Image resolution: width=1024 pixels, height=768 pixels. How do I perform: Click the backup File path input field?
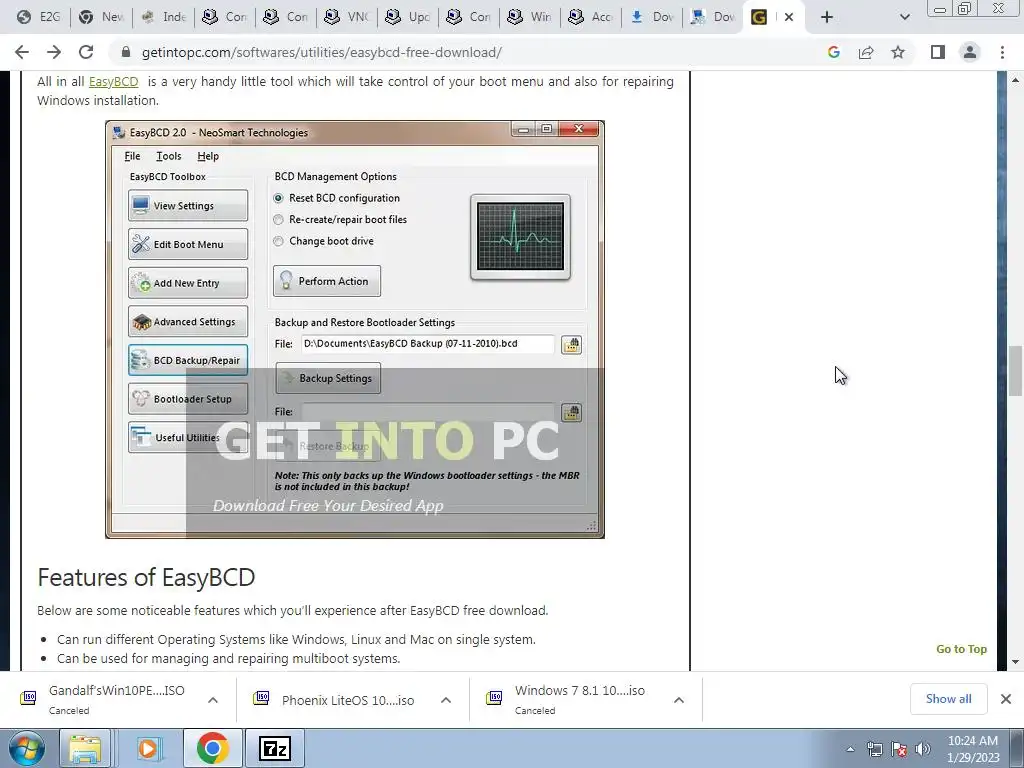click(x=428, y=344)
